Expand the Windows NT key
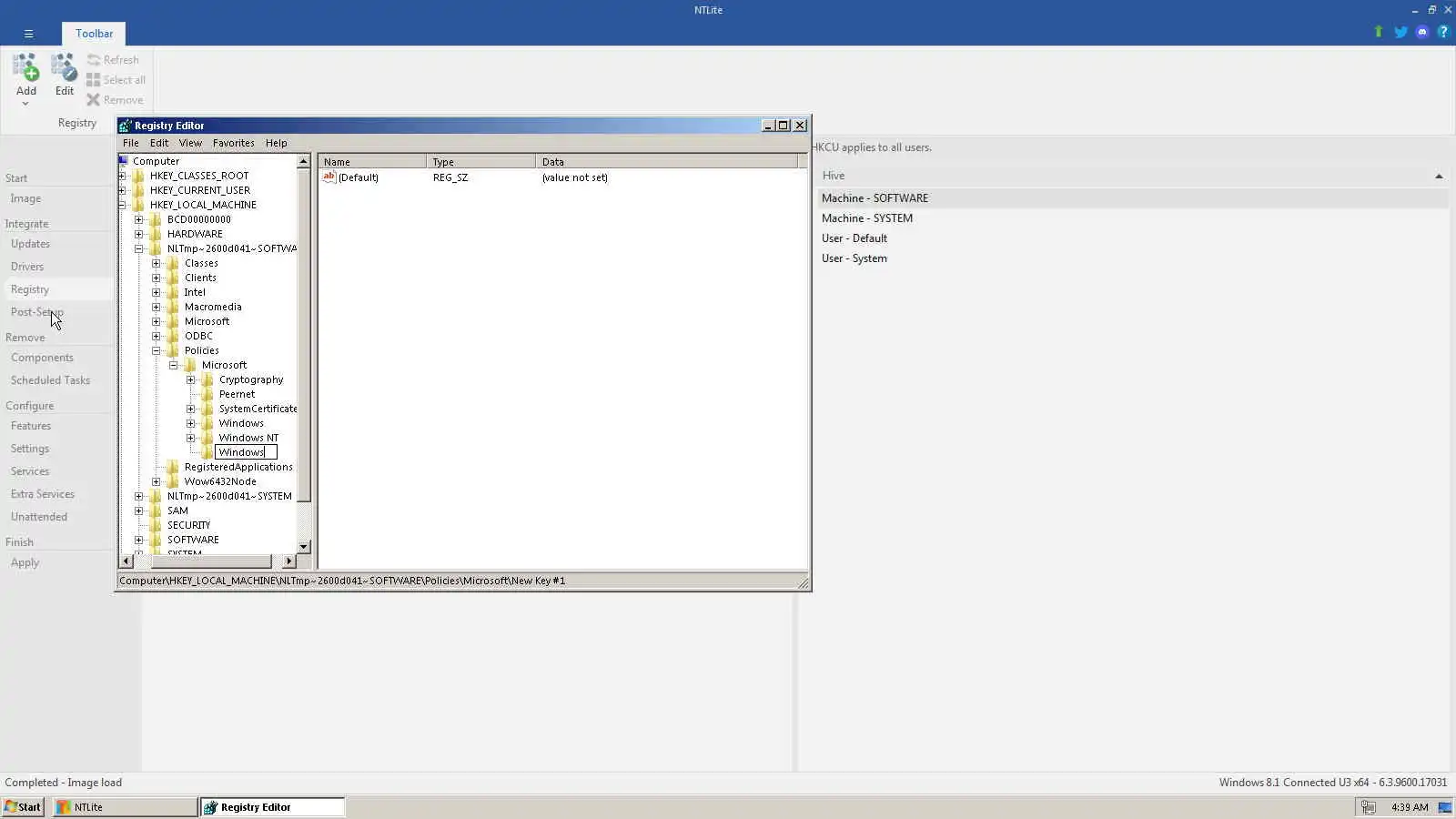 [x=191, y=438]
